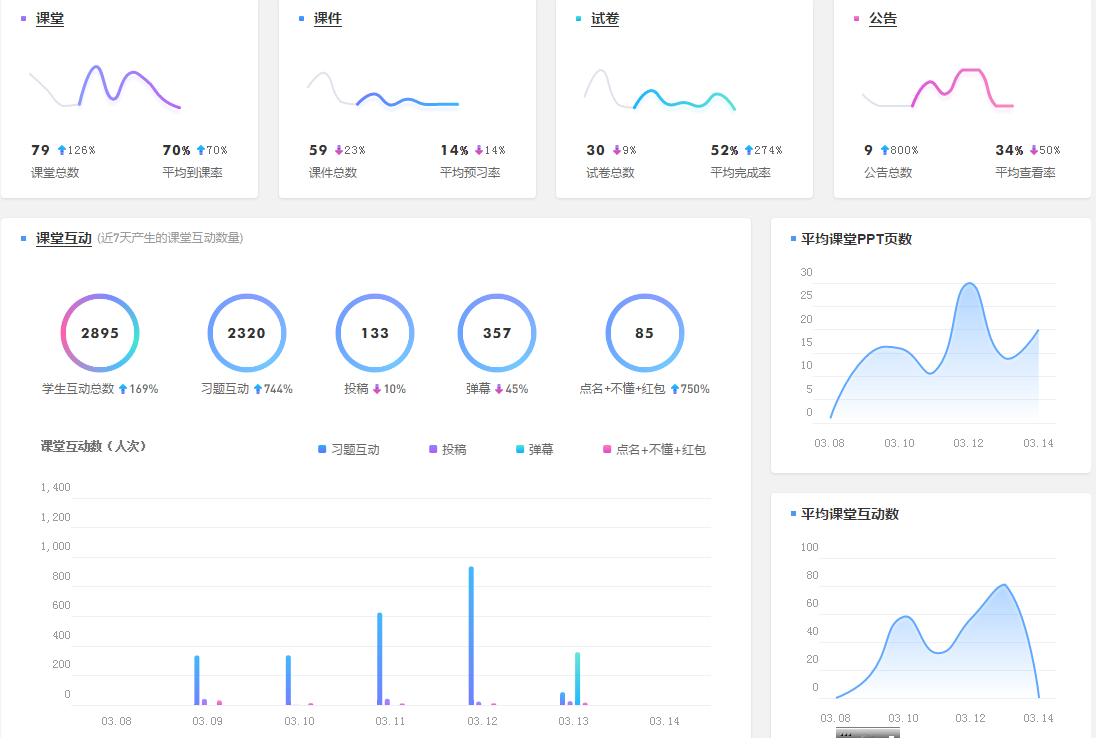This screenshot has height=738, width=1096.
Task: Click the up arrow beside 公告总数 800%
Action: click(x=884, y=150)
